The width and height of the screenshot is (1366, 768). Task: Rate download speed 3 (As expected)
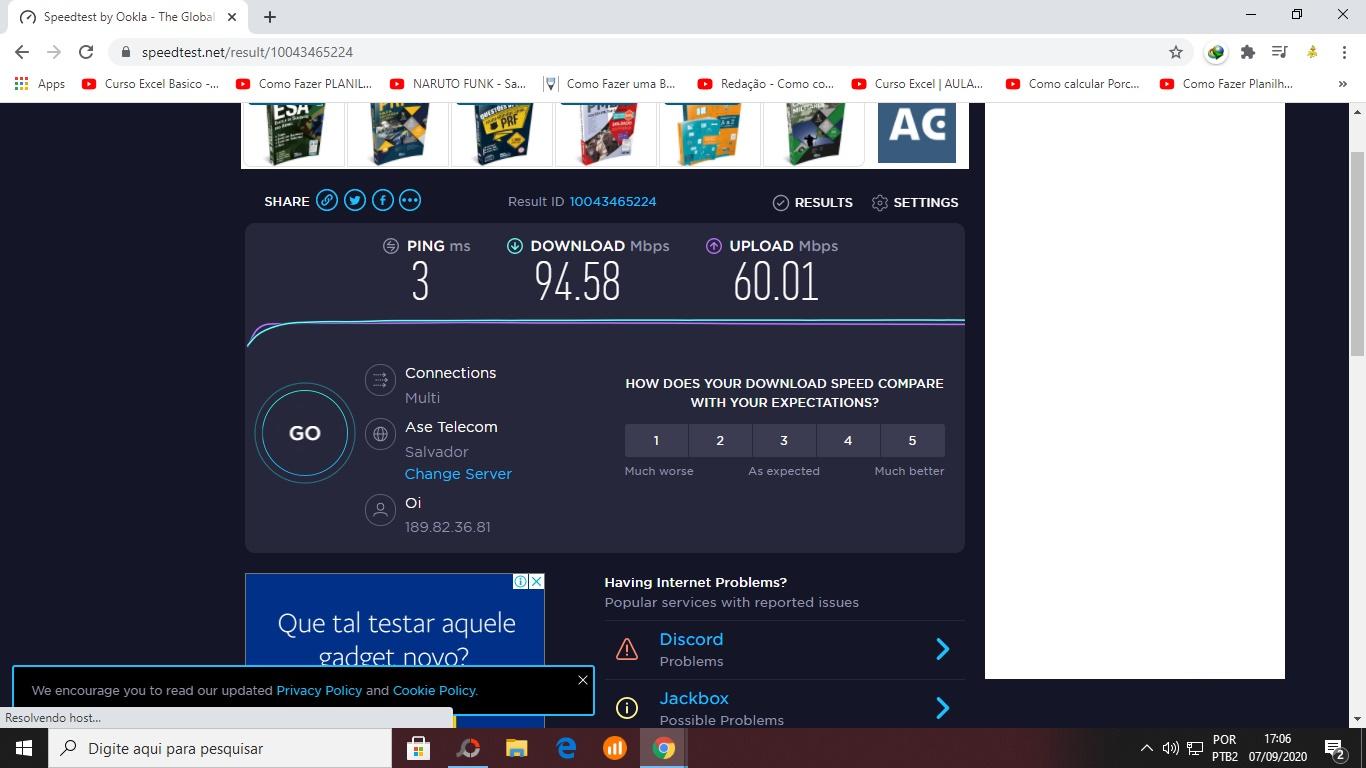click(x=784, y=440)
